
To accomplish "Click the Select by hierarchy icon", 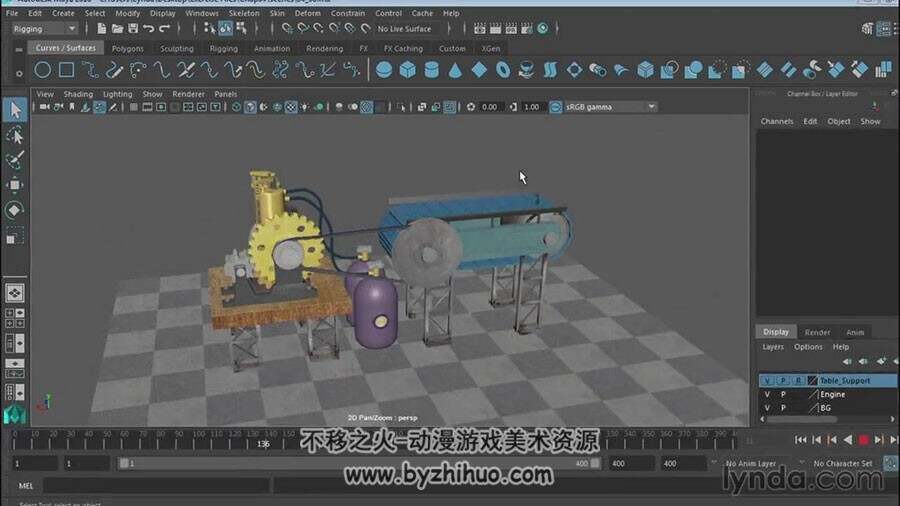I will [x=210, y=28].
